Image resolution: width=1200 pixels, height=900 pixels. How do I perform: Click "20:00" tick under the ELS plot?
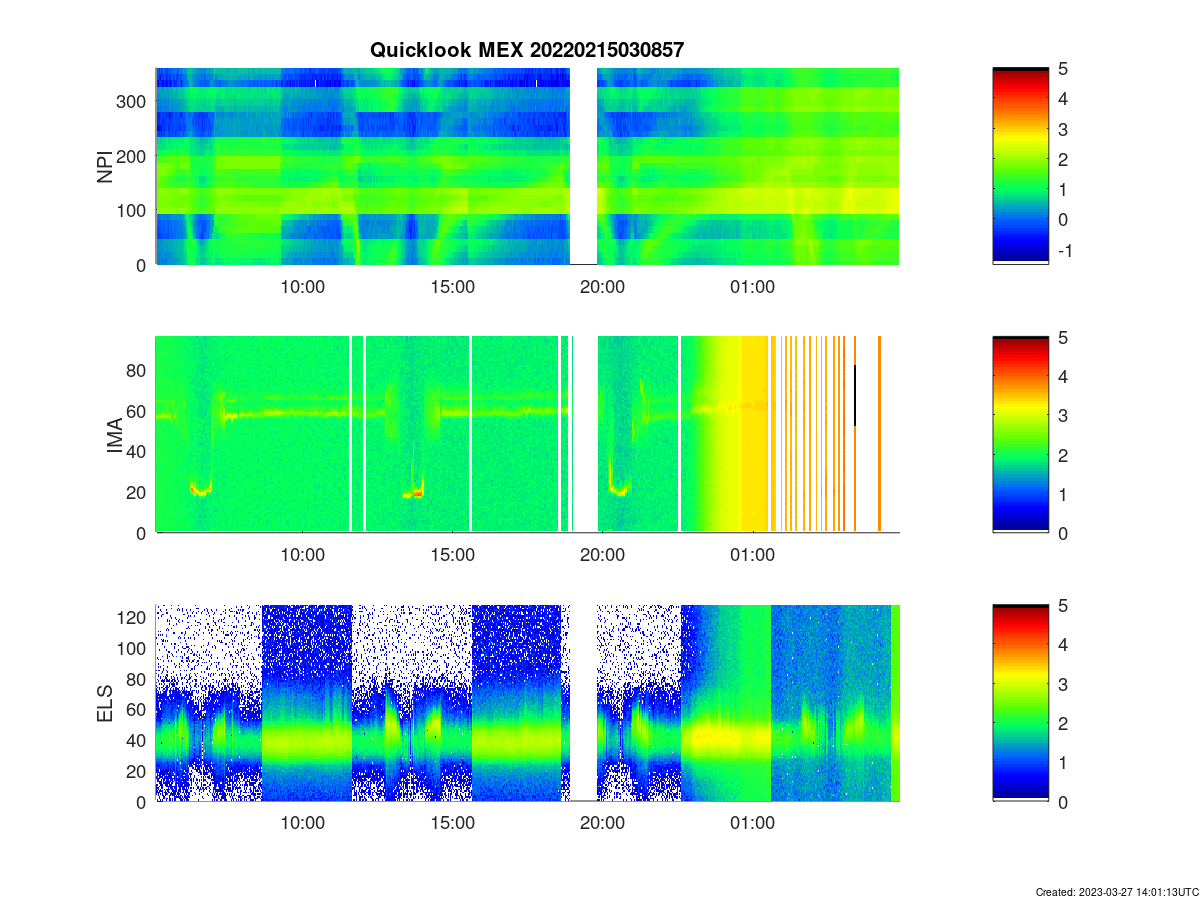point(602,823)
